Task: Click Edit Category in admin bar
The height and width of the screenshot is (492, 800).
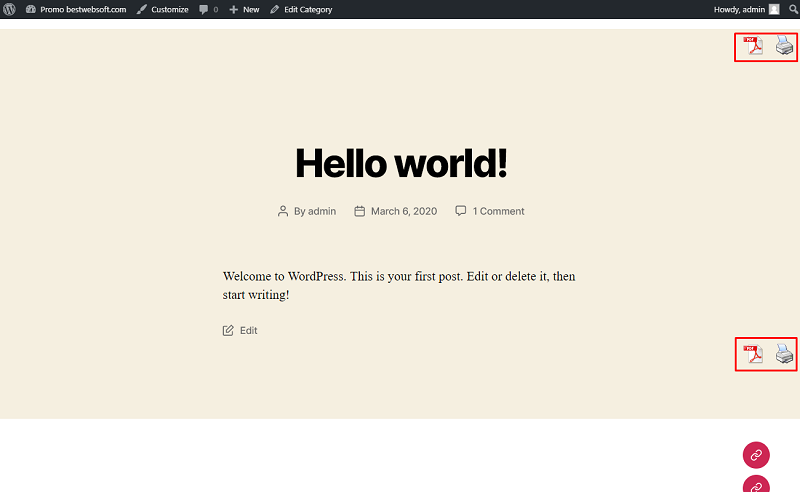Action: coord(301,9)
